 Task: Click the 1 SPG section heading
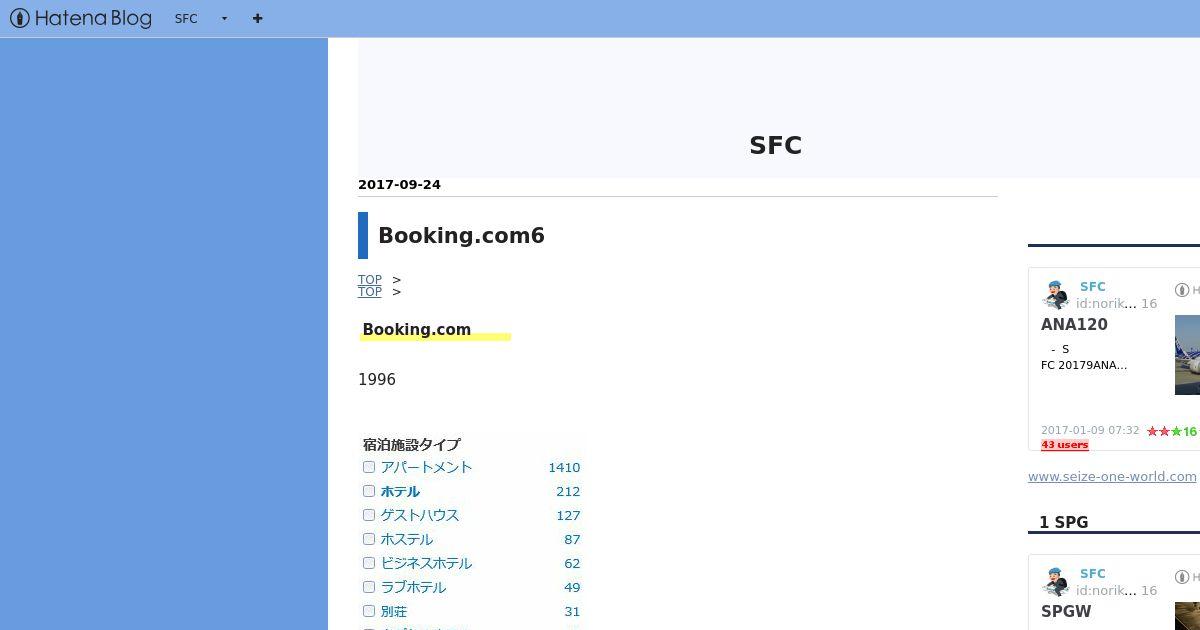pyautogui.click(x=1063, y=522)
